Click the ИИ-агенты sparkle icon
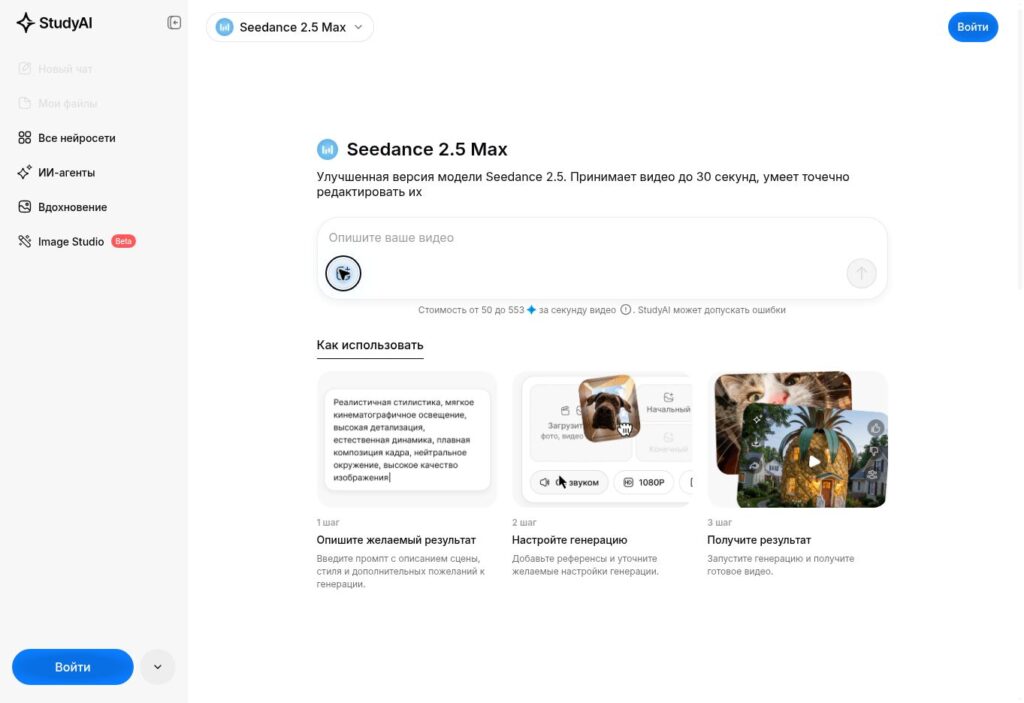This screenshot has height=703, width=1024. (x=25, y=172)
